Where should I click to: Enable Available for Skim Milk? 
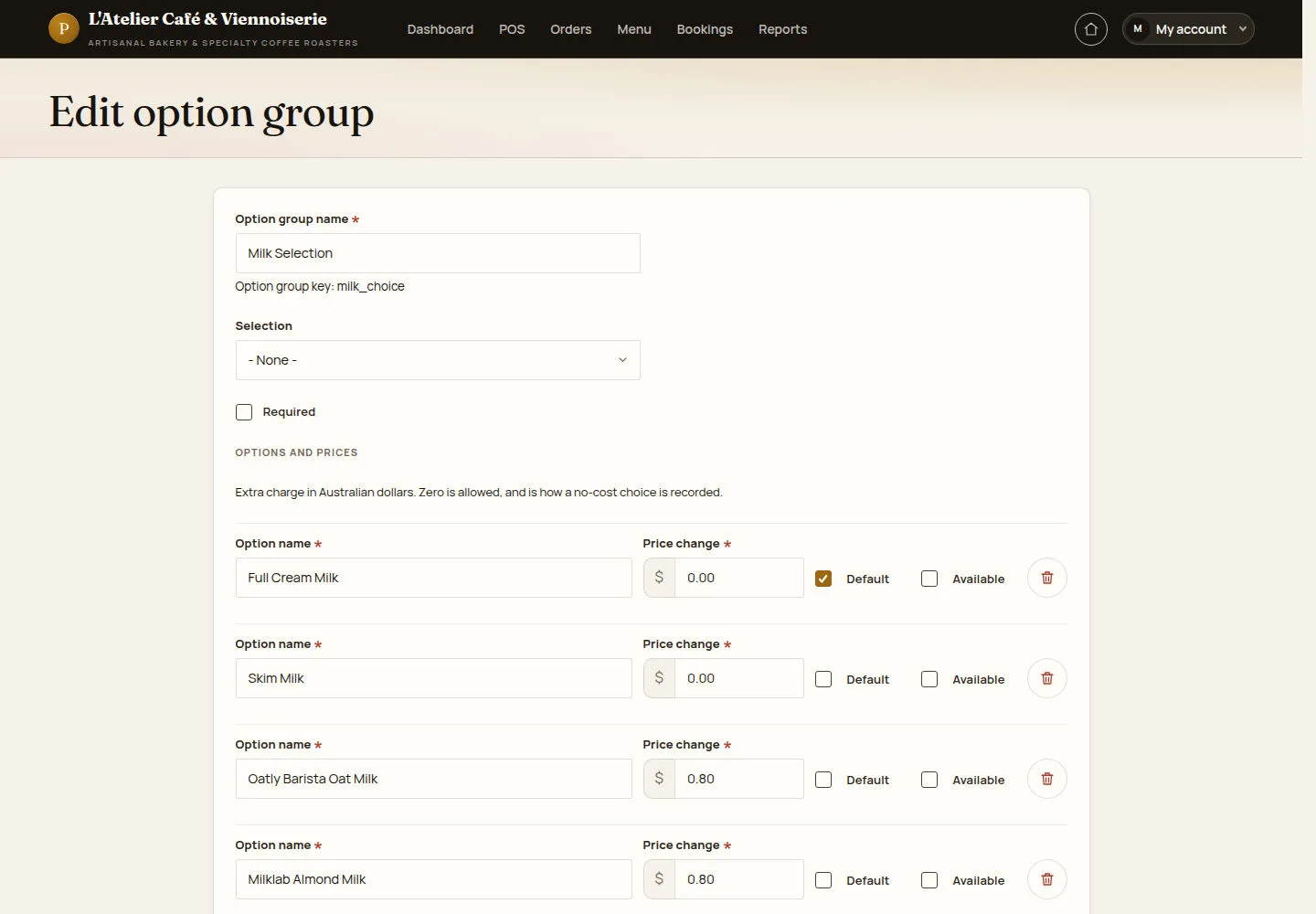pyautogui.click(x=929, y=679)
